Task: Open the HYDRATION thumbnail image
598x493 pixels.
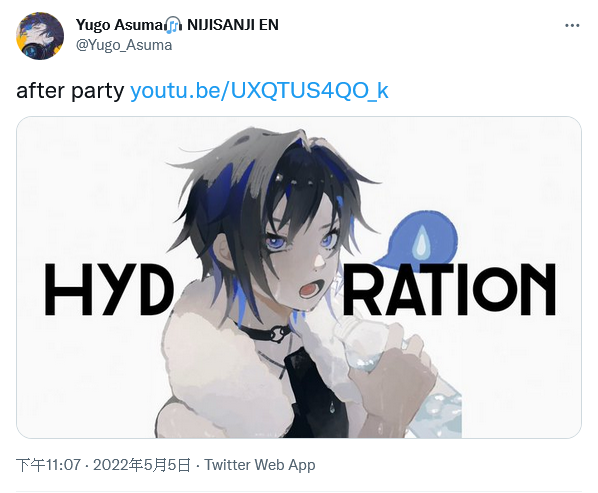Action: click(299, 277)
